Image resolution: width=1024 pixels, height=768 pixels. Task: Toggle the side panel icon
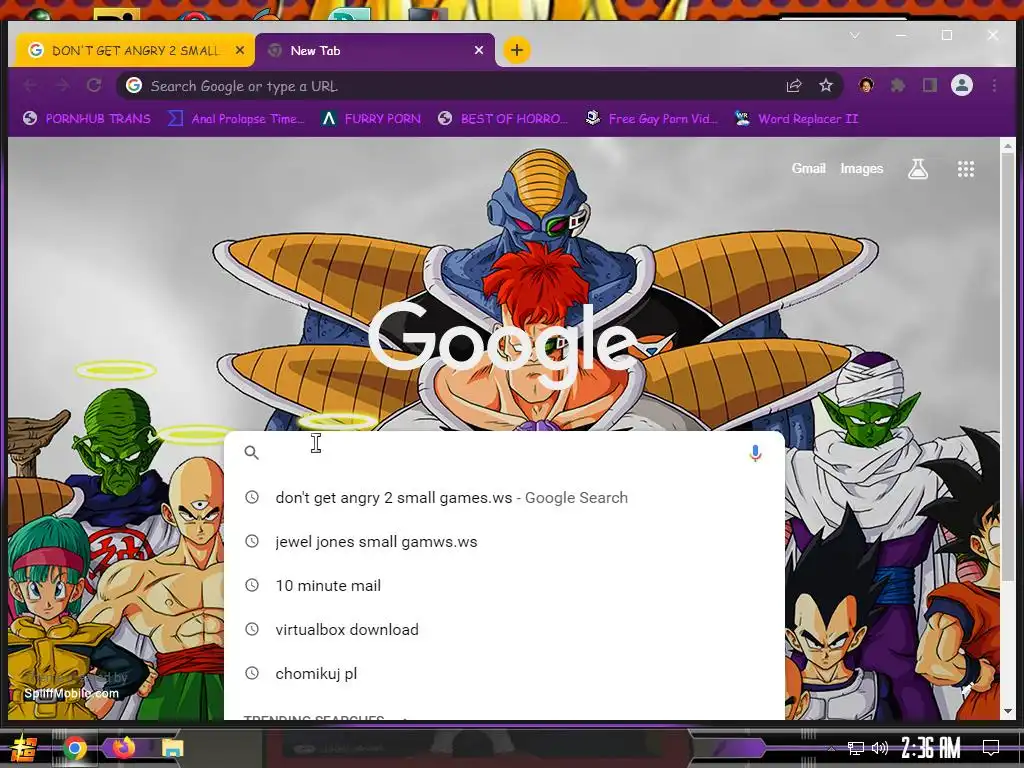pos(930,86)
